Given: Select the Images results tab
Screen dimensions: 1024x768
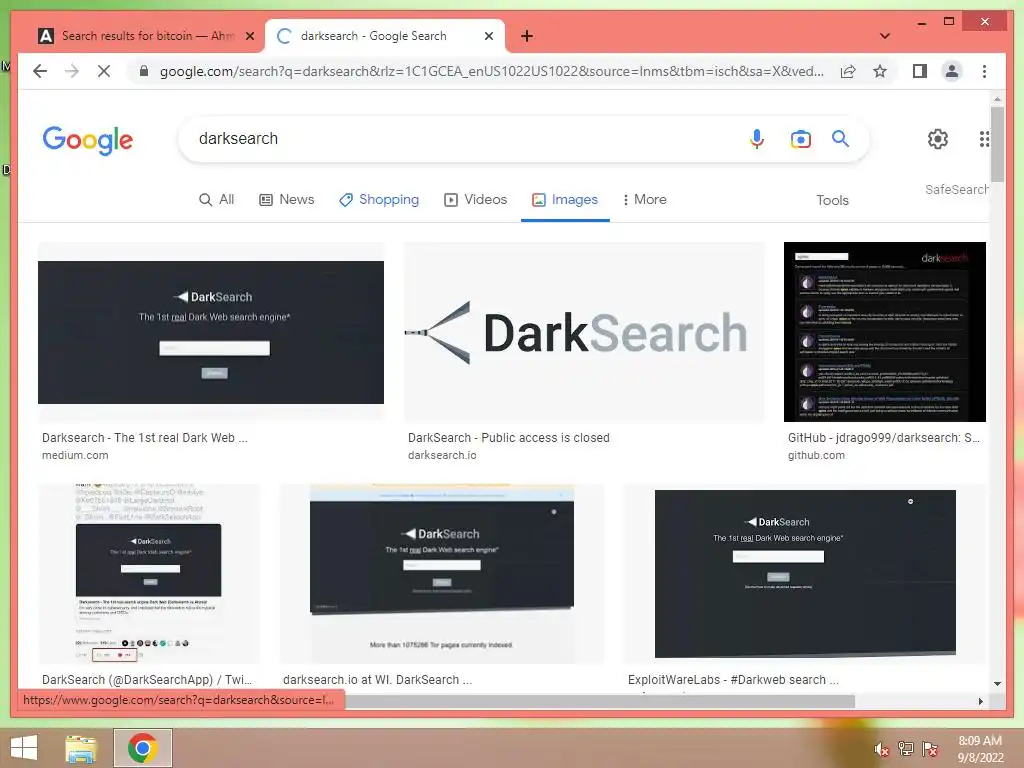Looking at the screenshot, I should tap(565, 200).
